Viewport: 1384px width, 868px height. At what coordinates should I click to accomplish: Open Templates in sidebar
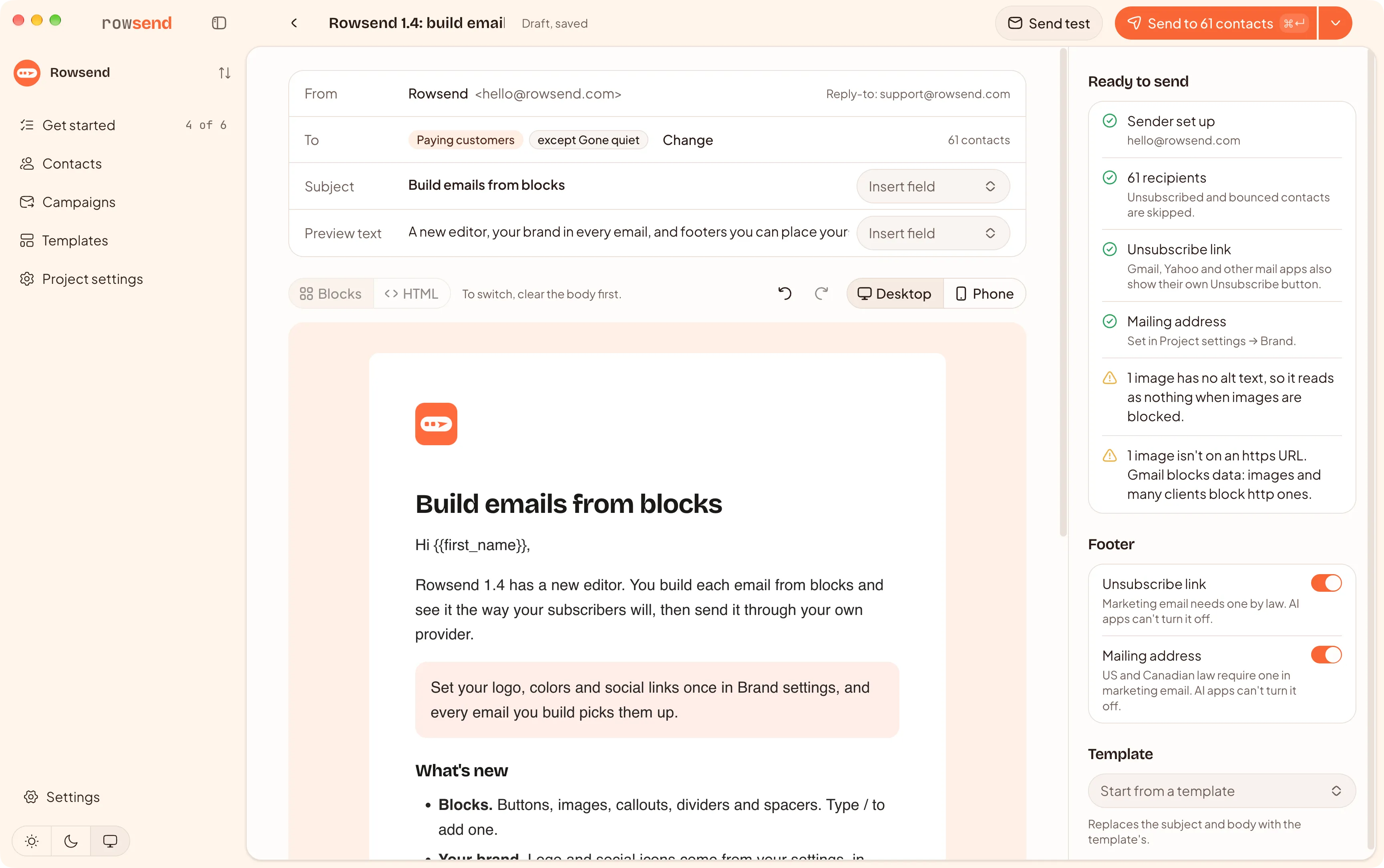coord(124,241)
